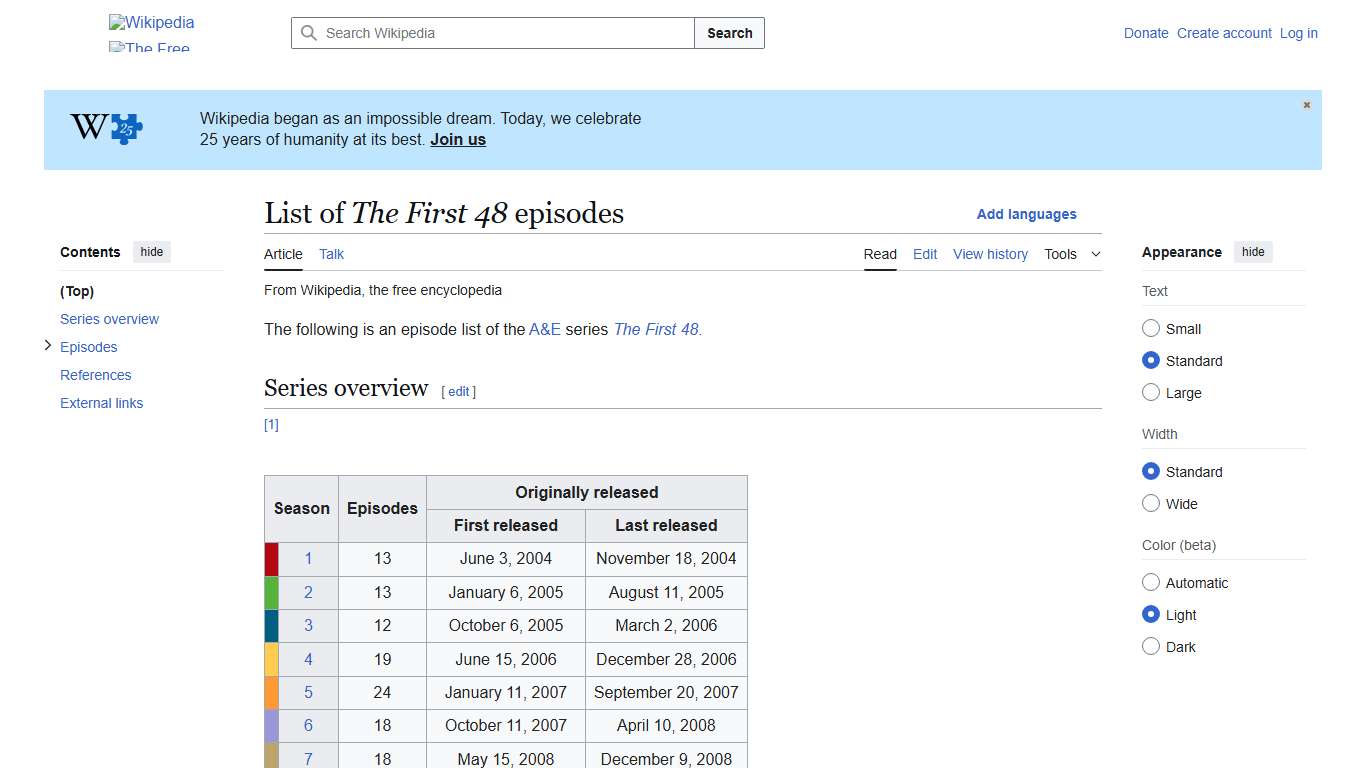Expand the Episodes section in Contents
1366x768 pixels.
pos(48,345)
